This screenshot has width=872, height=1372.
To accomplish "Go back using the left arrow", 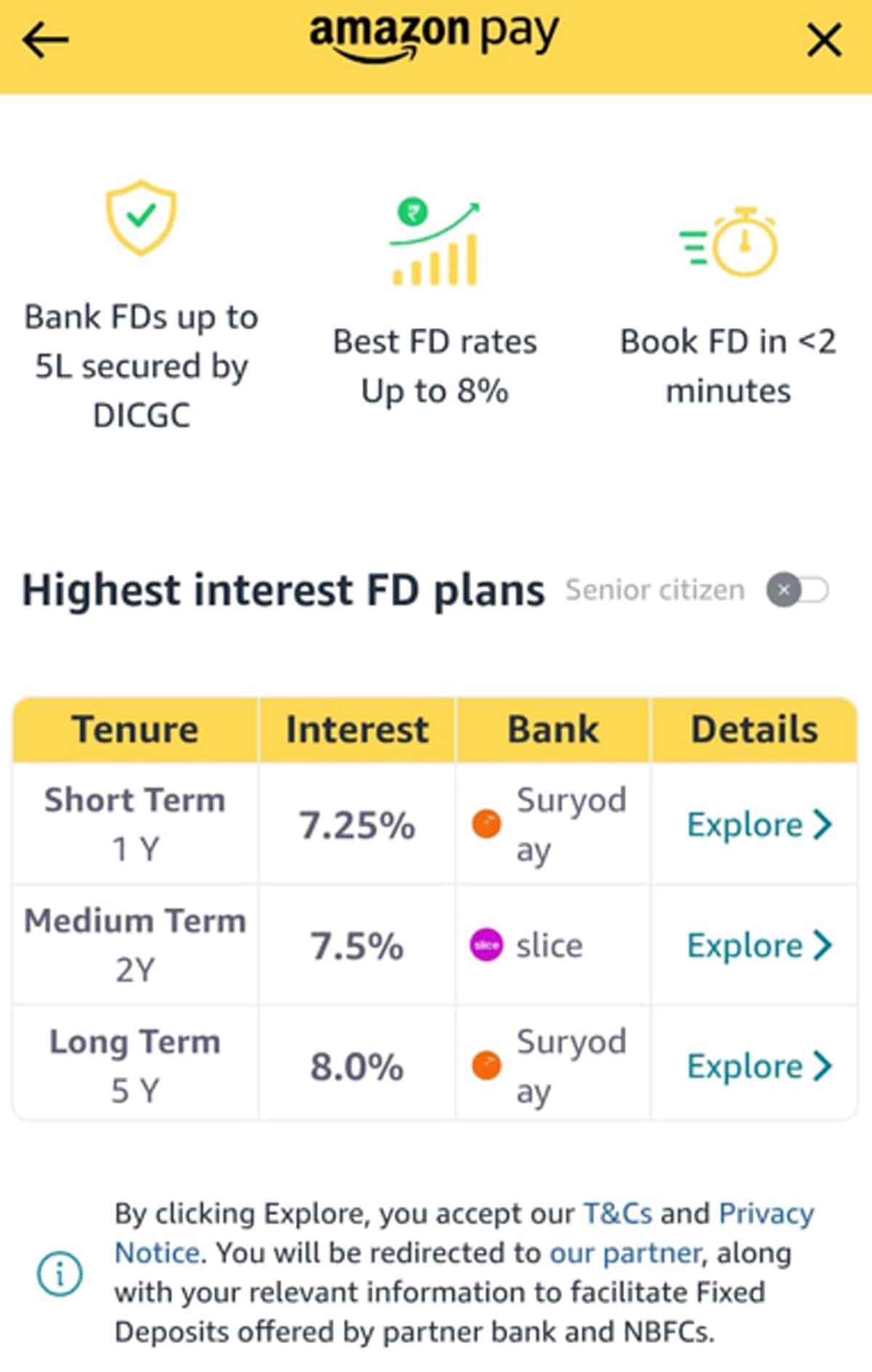I will pyautogui.click(x=45, y=40).
